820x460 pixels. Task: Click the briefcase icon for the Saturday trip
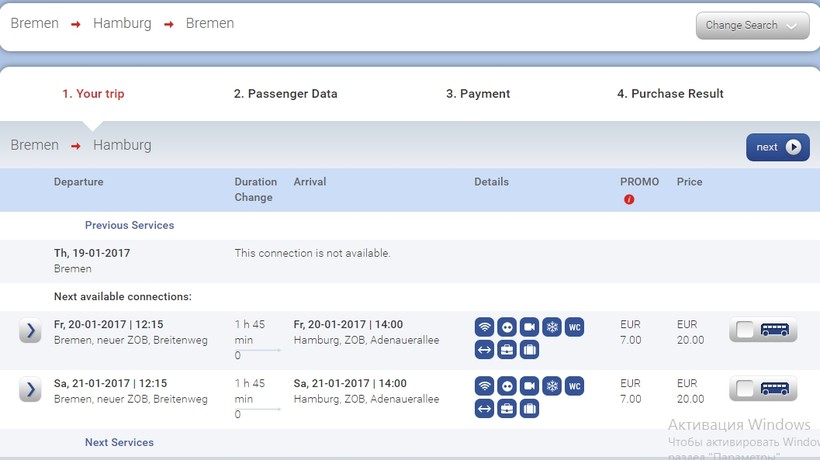tap(507, 408)
